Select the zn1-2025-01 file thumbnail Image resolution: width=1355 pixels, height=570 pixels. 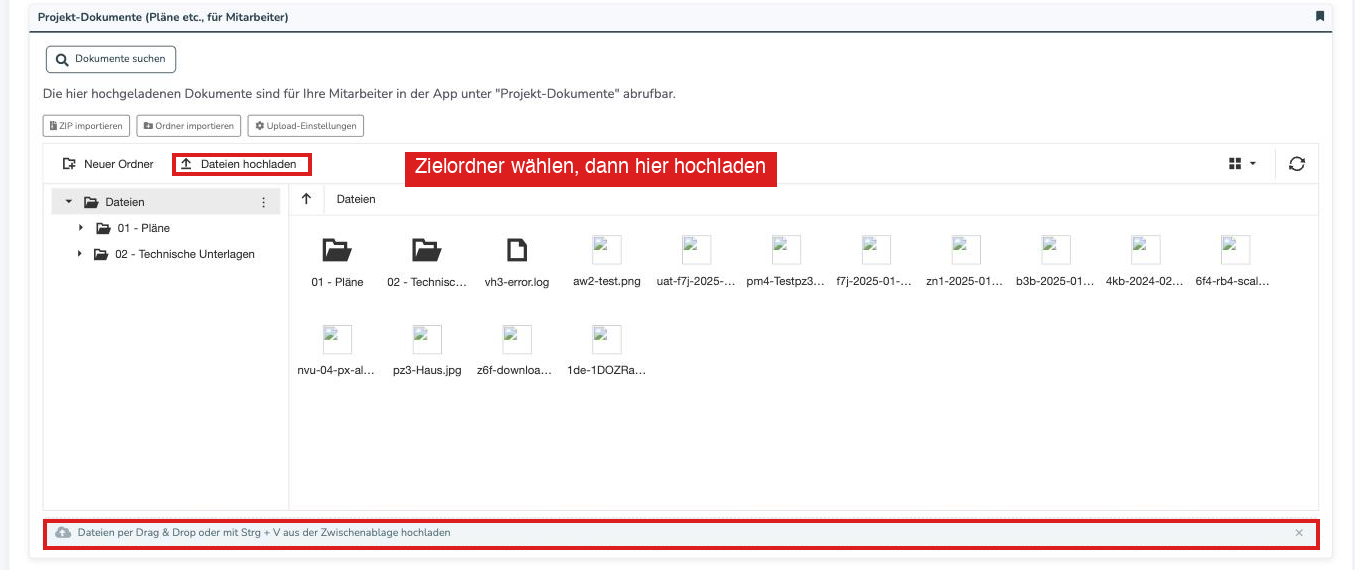pyautogui.click(x=966, y=249)
